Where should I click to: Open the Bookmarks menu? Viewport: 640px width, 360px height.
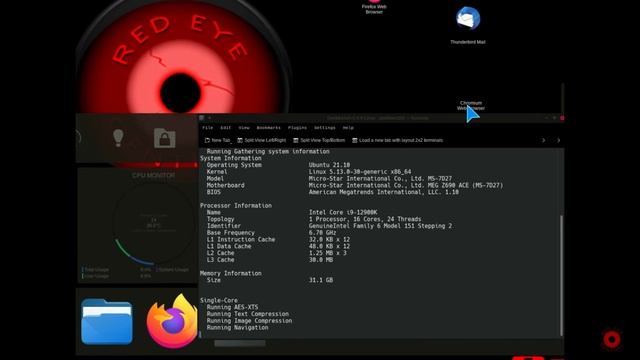pyautogui.click(x=269, y=128)
